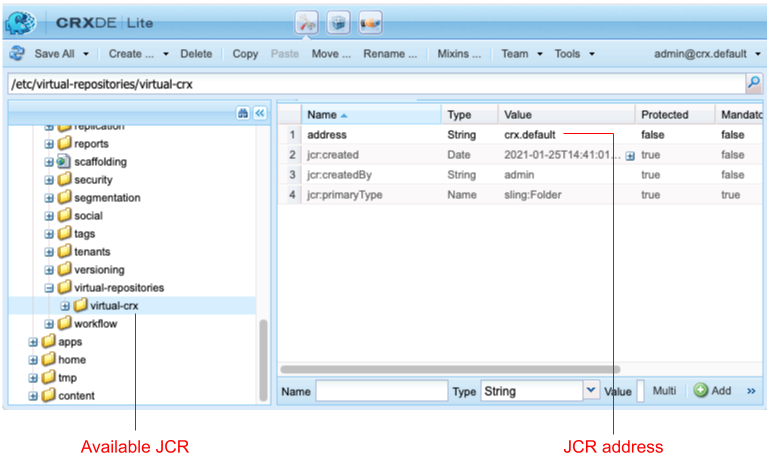The width and height of the screenshot is (771, 468).
Task: Expand the apps folder node
Action: coord(33,342)
